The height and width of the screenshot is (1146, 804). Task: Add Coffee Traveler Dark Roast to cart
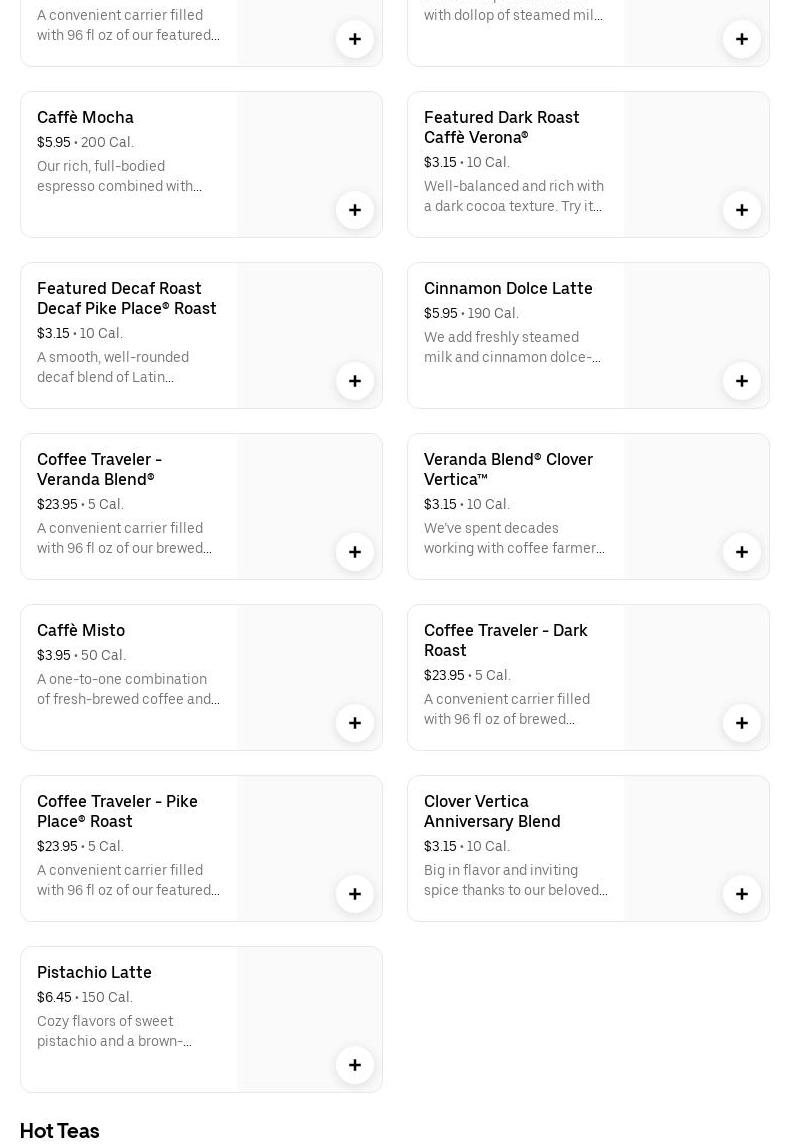tap(742, 723)
